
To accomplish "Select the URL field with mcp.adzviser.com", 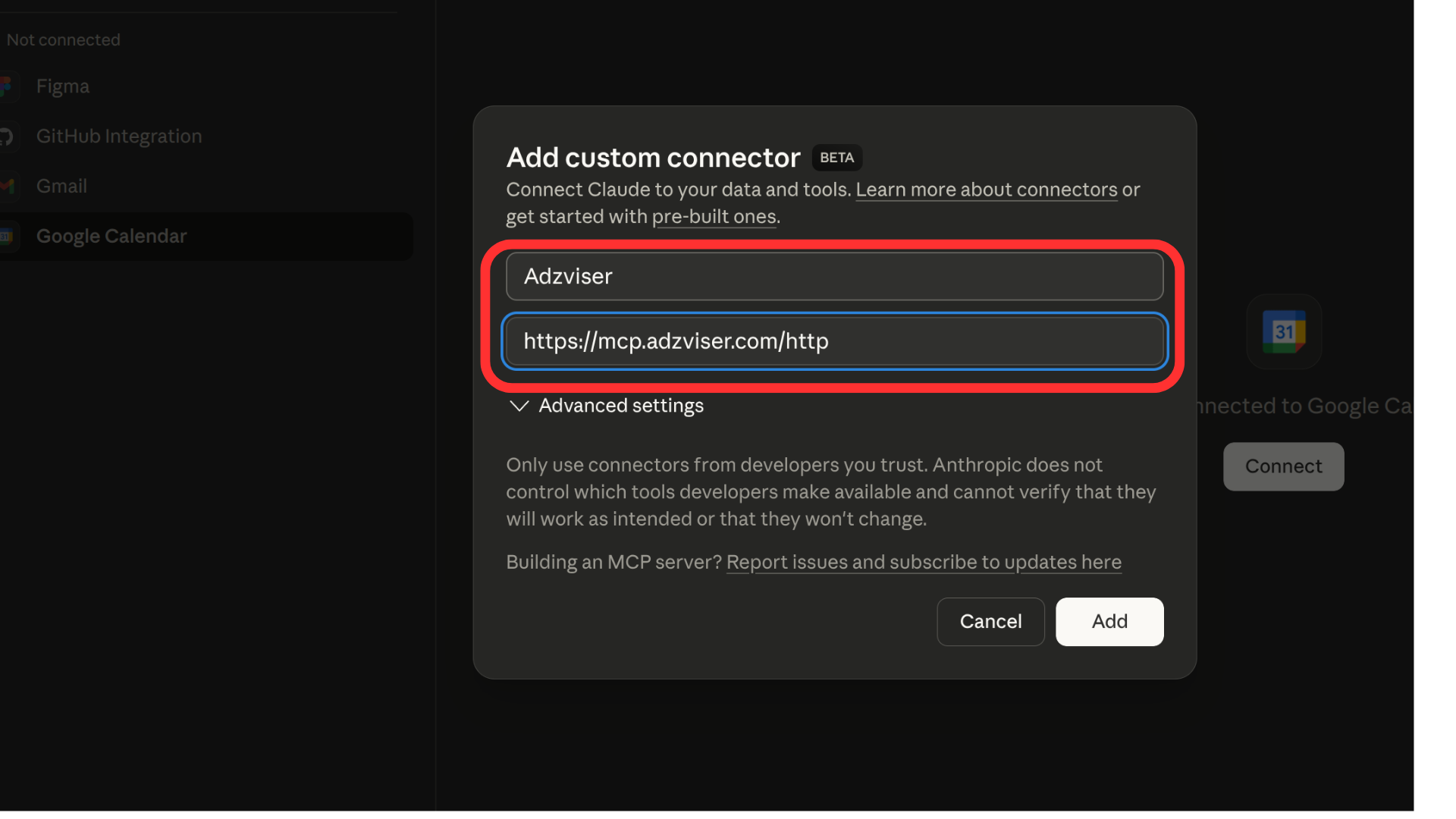I will [x=833, y=341].
